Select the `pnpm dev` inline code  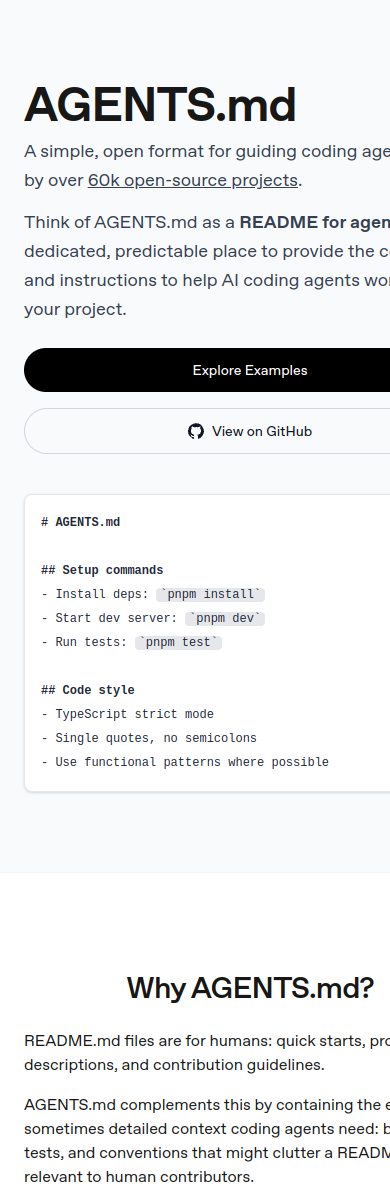[x=224, y=618]
